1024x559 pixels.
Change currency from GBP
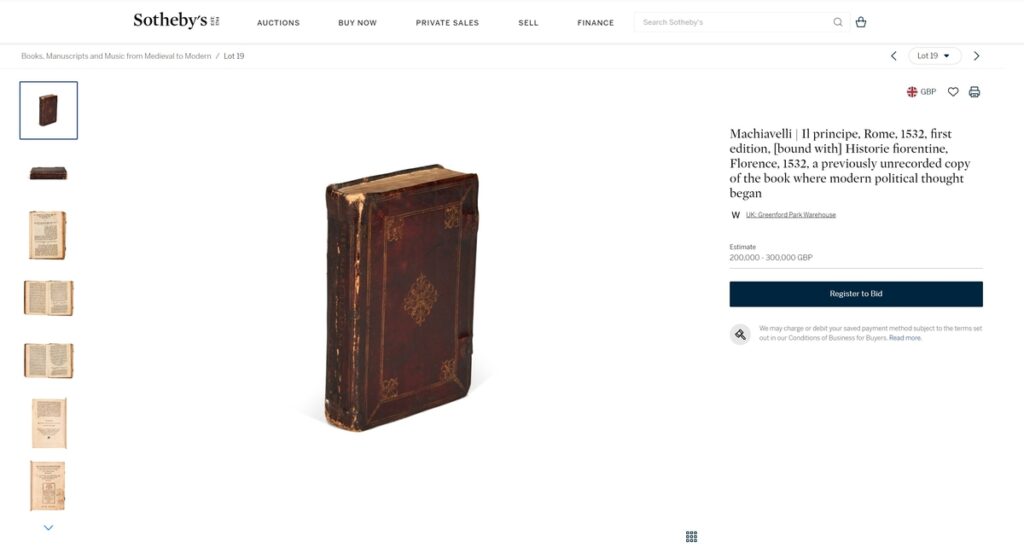pos(921,92)
